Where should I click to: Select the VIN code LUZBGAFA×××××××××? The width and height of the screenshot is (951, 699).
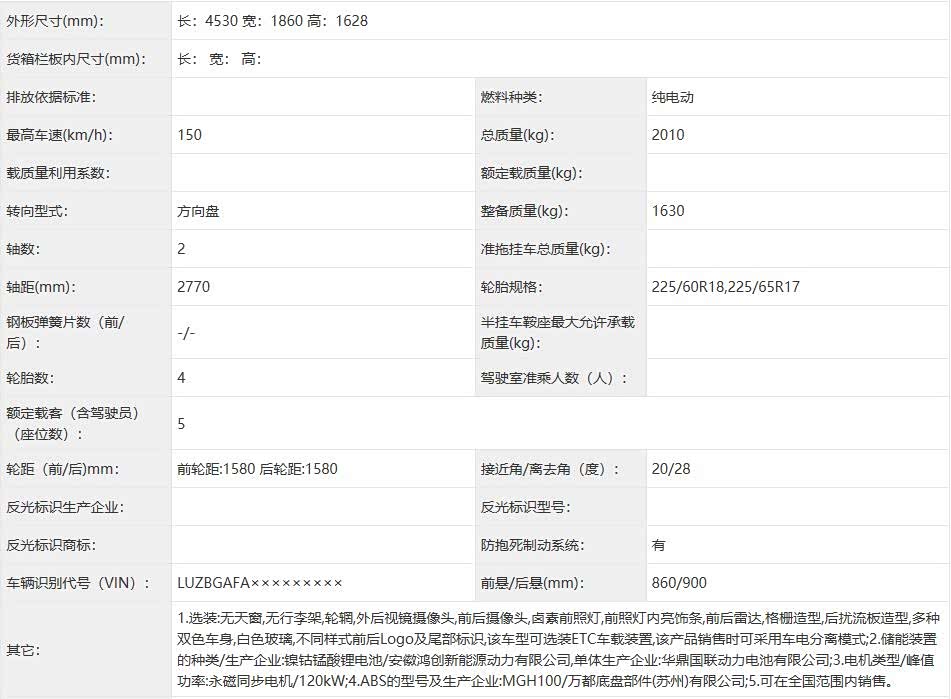pyautogui.click(x=260, y=583)
